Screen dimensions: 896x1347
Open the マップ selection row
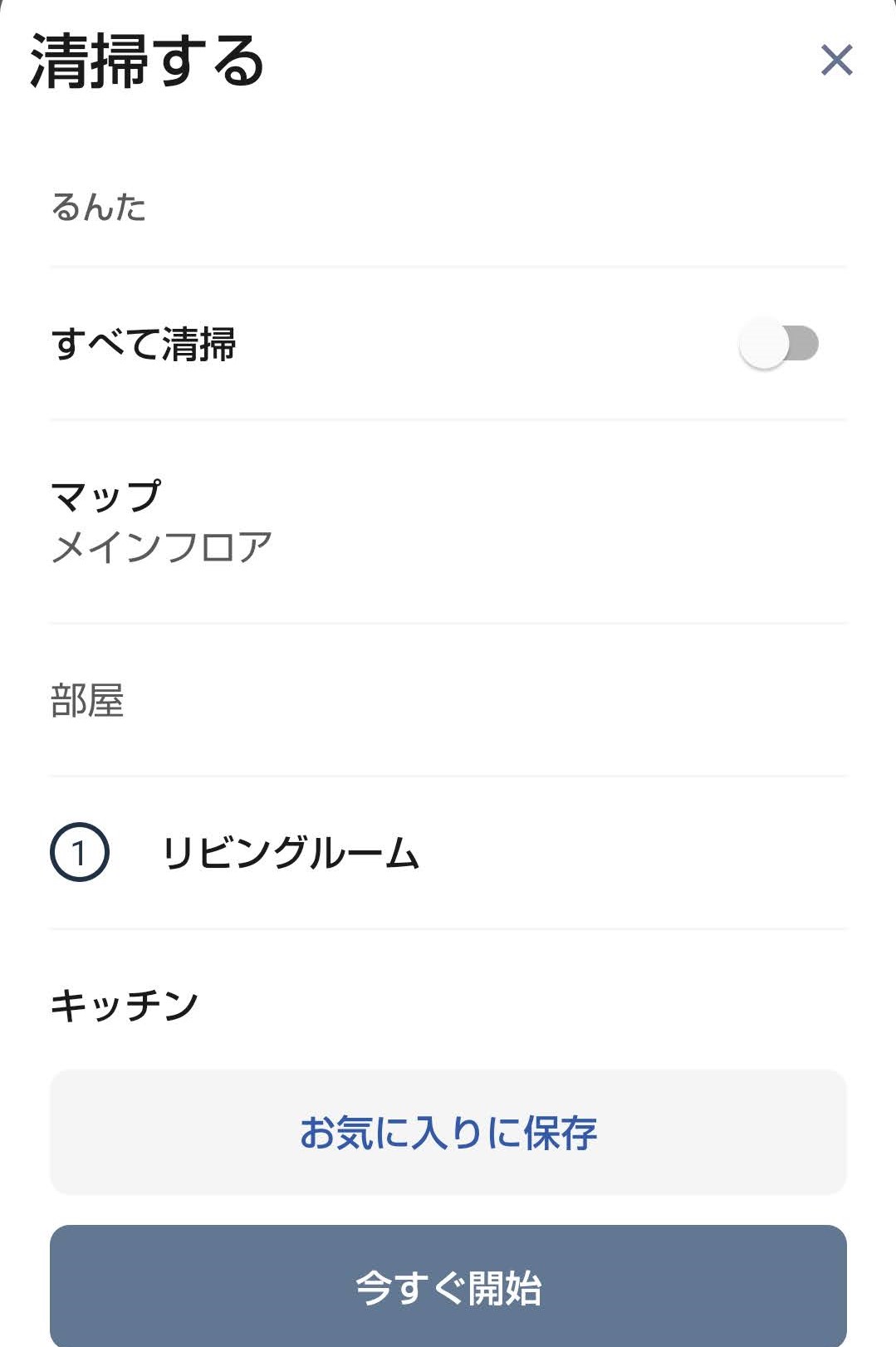tap(448, 522)
